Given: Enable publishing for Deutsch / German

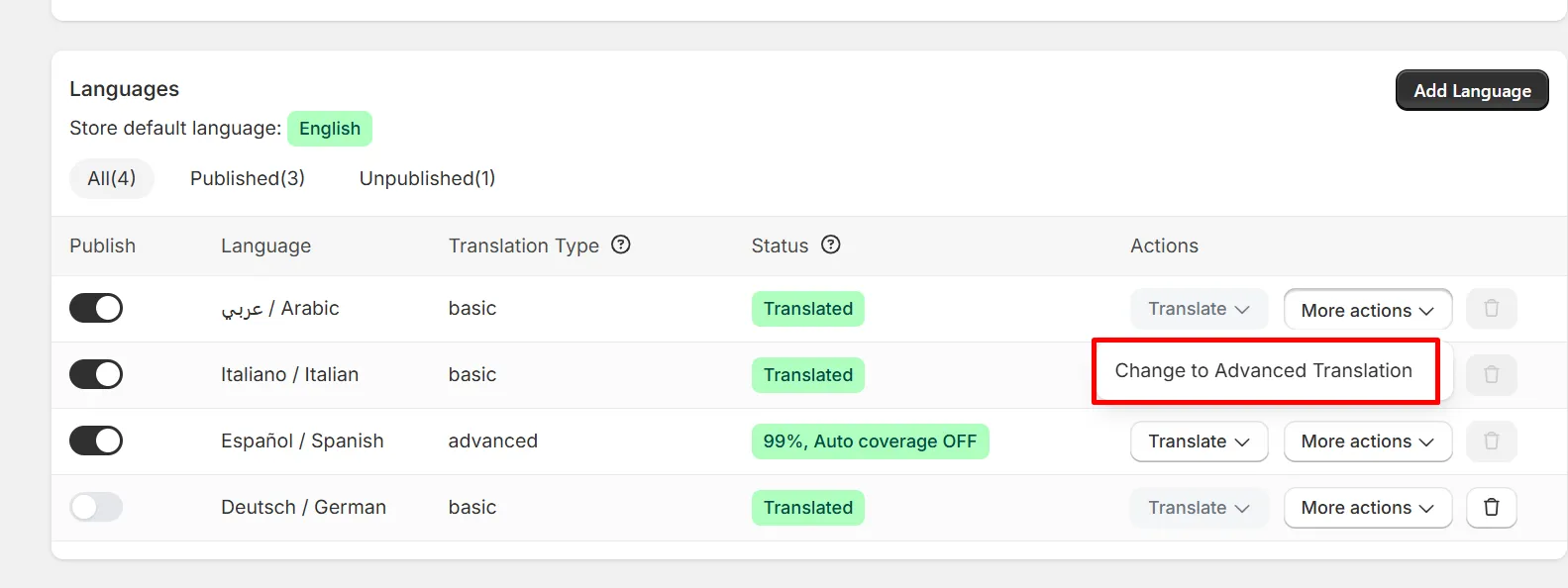Looking at the screenshot, I should coord(96,507).
